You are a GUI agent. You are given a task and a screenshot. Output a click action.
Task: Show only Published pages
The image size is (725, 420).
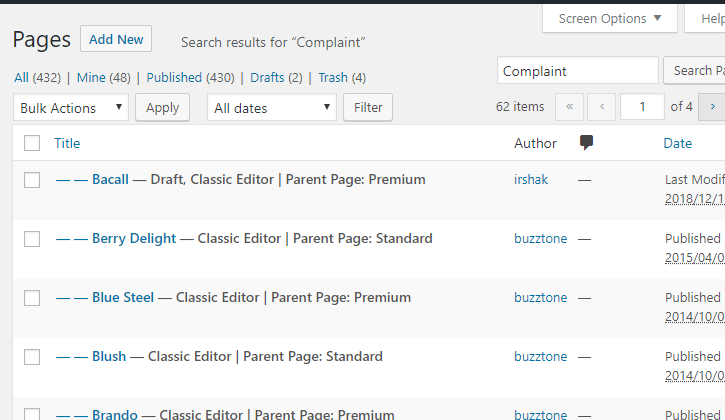174,77
